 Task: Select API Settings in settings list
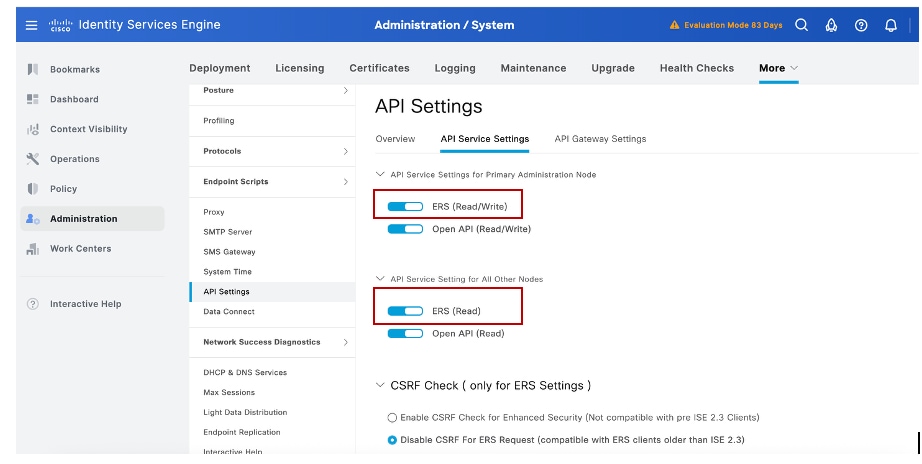coord(226,292)
